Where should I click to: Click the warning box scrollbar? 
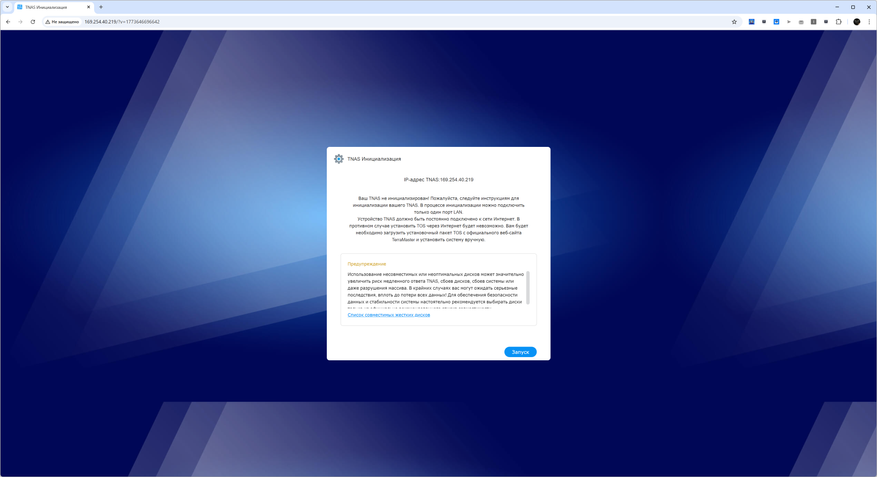pyautogui.click(x=527, y=288)
